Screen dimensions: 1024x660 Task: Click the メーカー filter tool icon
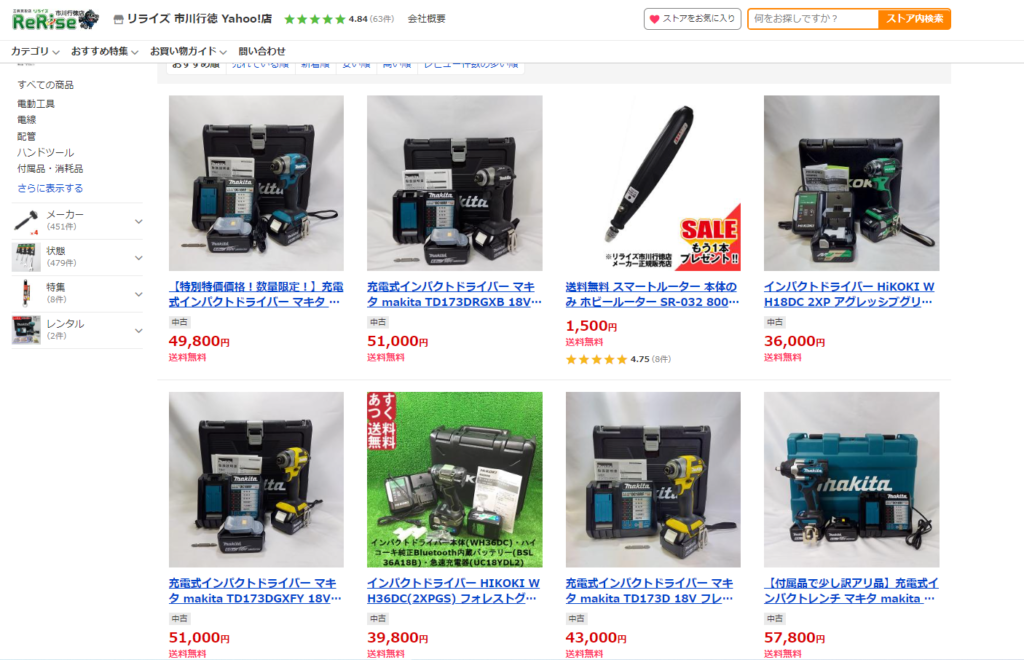26,221
